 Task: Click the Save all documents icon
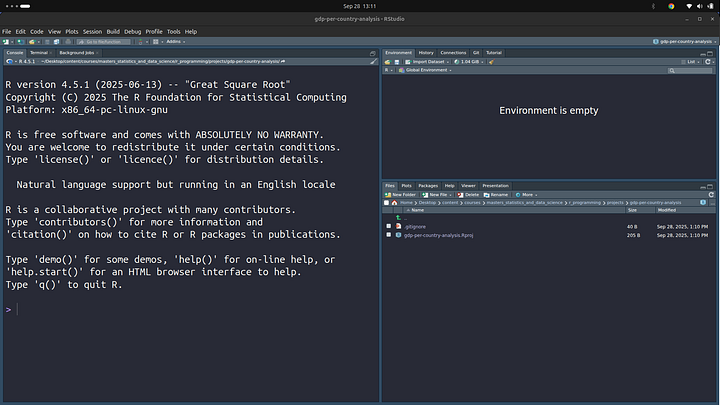point(56,42)
